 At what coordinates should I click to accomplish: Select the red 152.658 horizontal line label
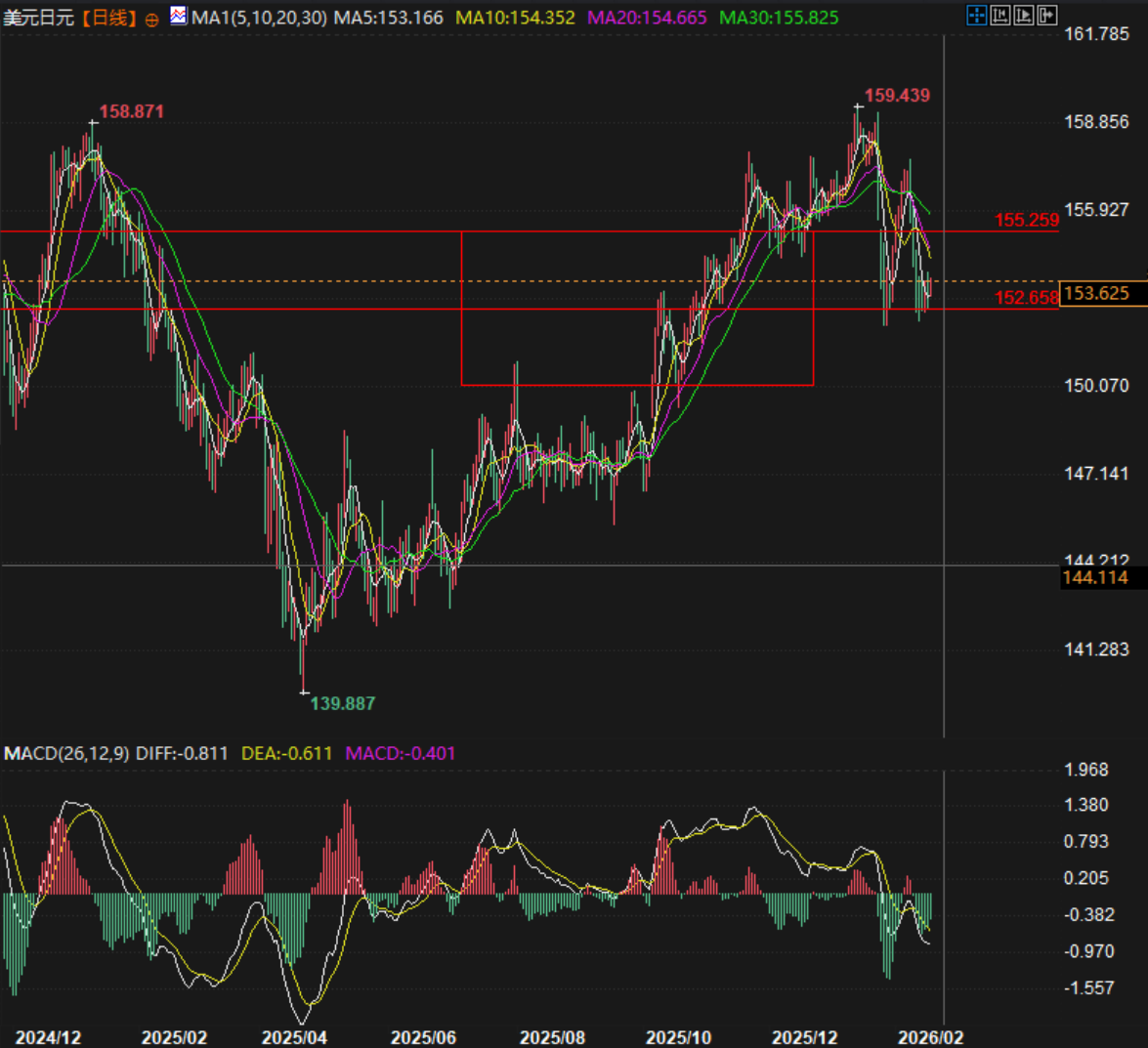point(1026,298)
